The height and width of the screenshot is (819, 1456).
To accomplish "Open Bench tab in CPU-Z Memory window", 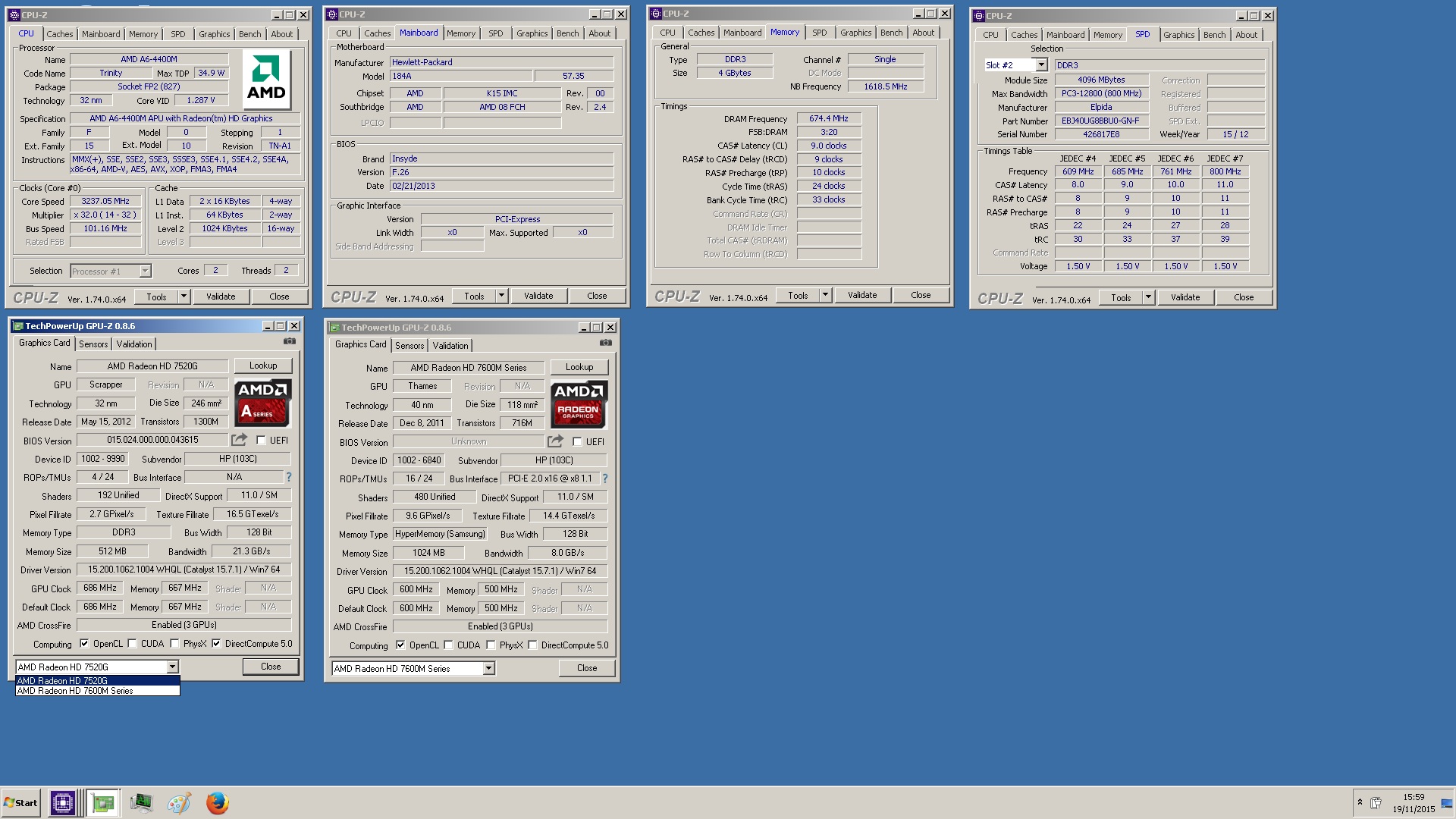I will (x=891, y=33).
